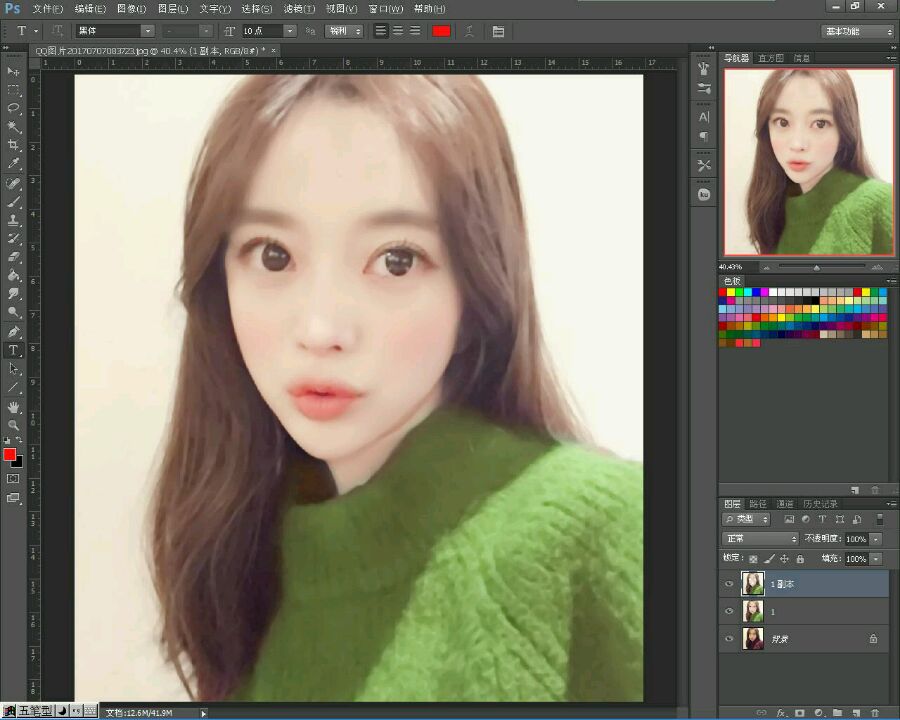Image resolution: width=900 pixels, height=720 pixels.
Task: Open the font family dropdown 黑体
Action: click(x=114, y=31)
